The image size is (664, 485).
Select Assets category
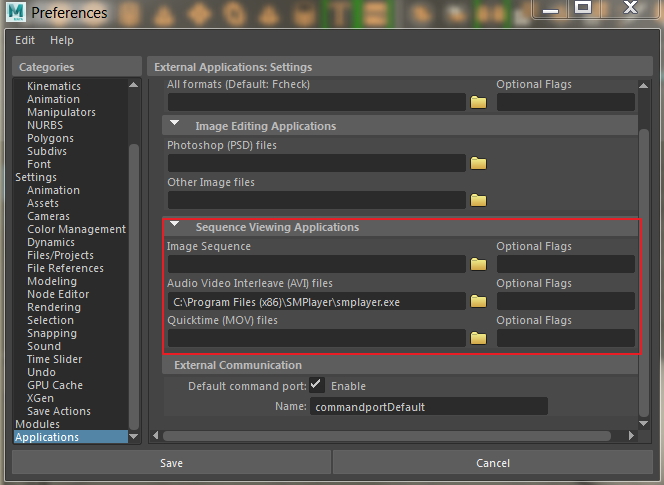point(43,203)
